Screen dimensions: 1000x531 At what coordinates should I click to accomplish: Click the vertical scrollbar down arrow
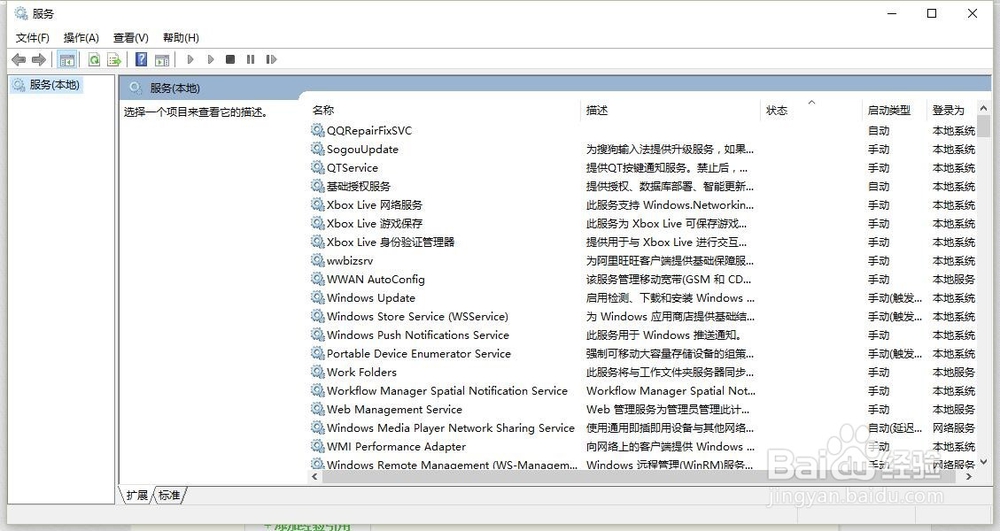coord(983,462)
